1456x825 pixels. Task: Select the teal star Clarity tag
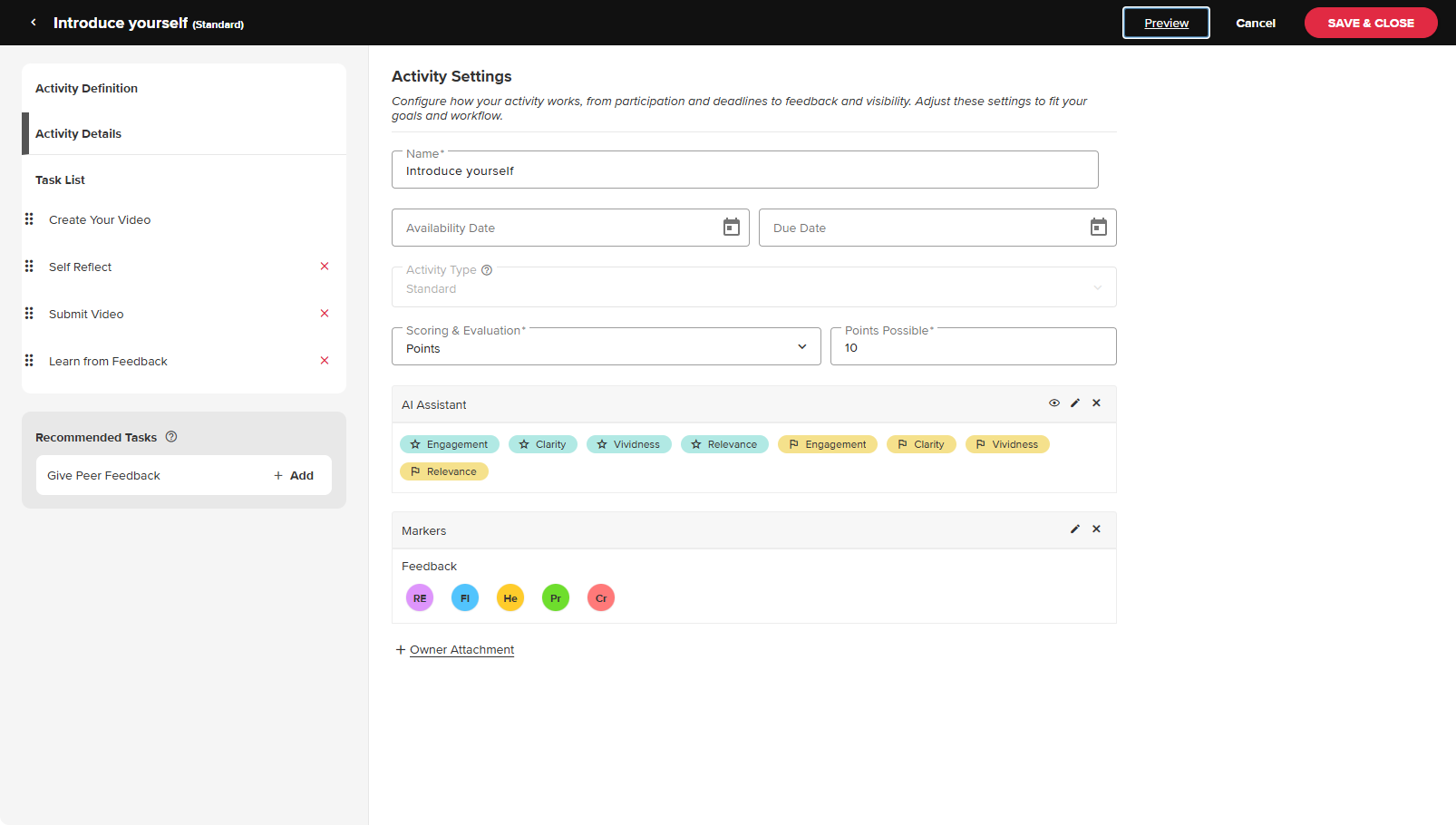point(543,444)
